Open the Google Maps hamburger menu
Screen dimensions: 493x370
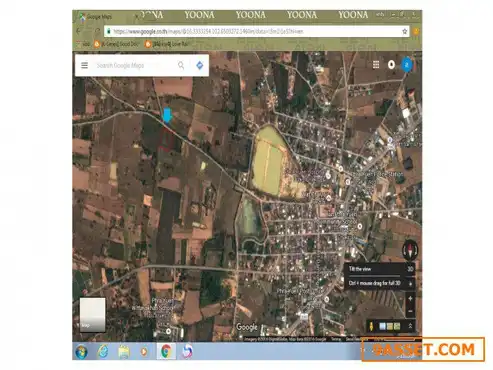pyautogui.click(x=84, y=65)
